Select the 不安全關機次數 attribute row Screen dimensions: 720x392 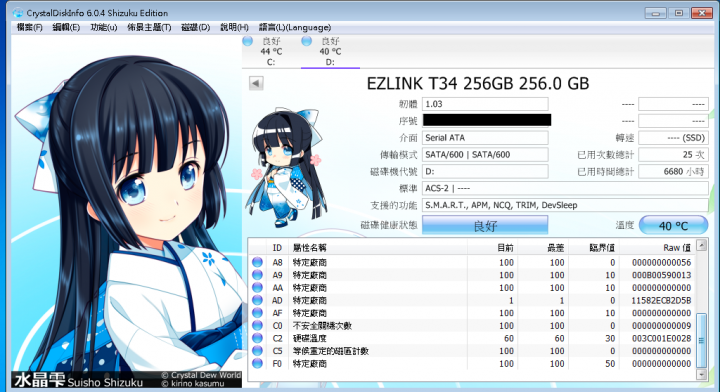[472, 326]
